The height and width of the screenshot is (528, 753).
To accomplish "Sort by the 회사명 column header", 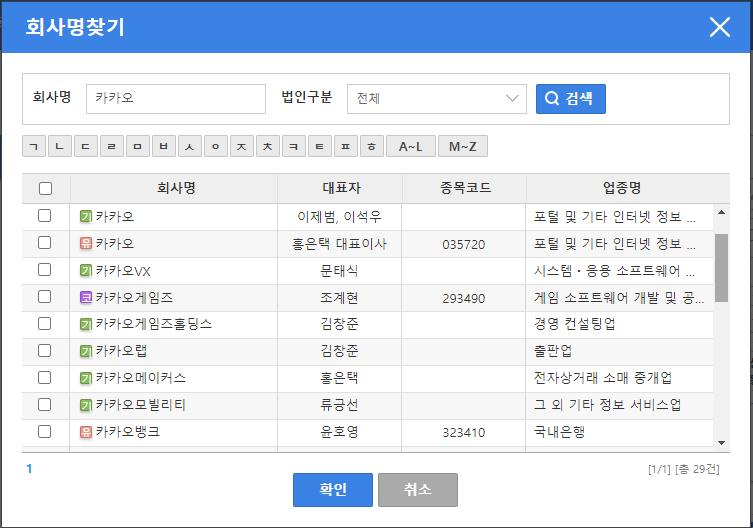I will tap(176, 188).
